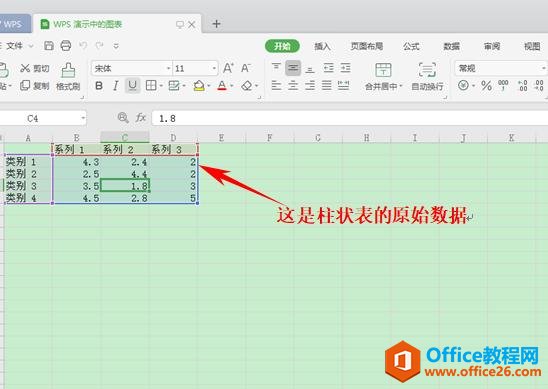The width and height of the screenshot is (548, 389).
Task: Click the Save icon in quick toolbar
Action: (49, 46)
